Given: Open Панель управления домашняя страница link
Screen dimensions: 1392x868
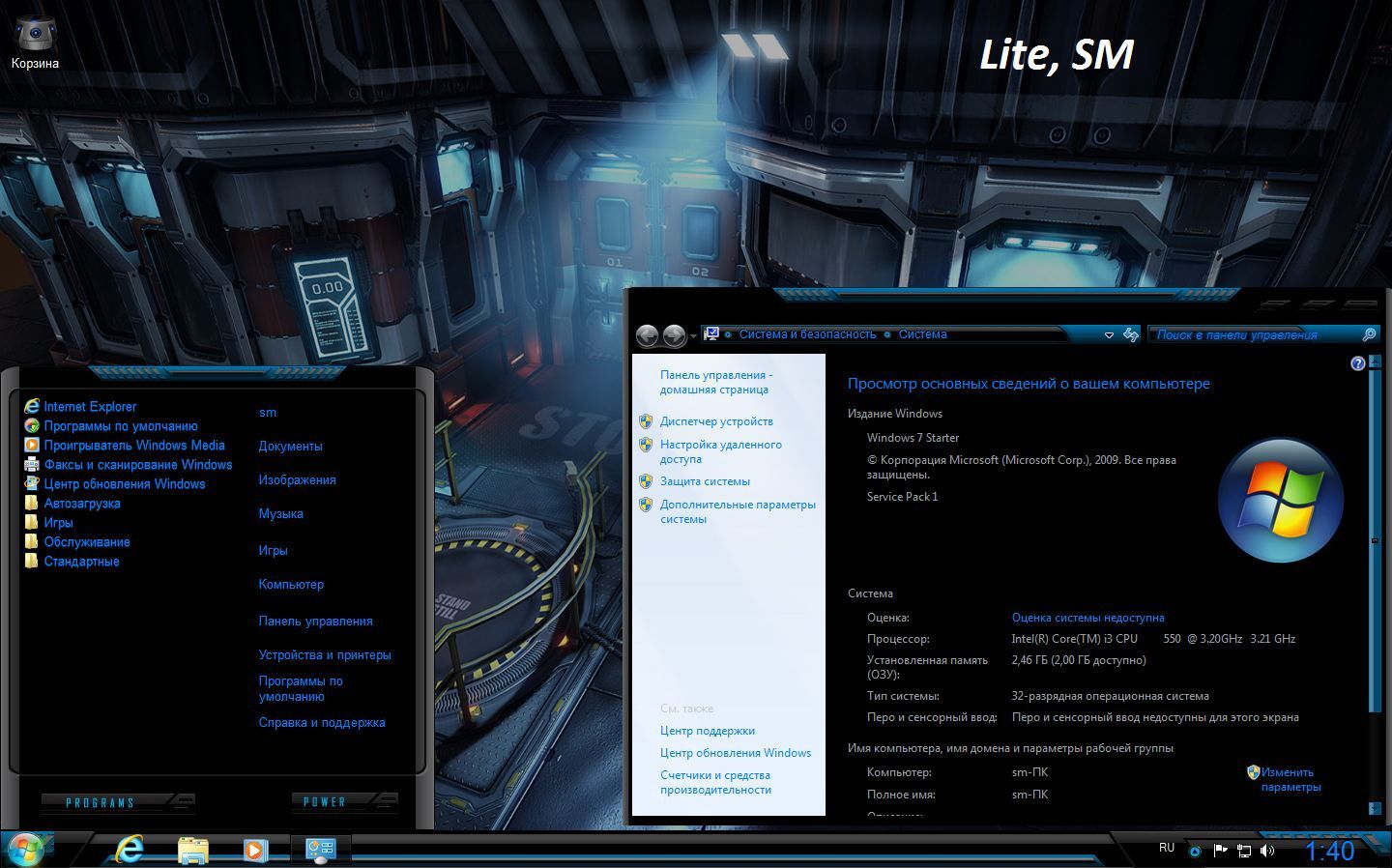Looking at the screenshot, I should point(715,382).
